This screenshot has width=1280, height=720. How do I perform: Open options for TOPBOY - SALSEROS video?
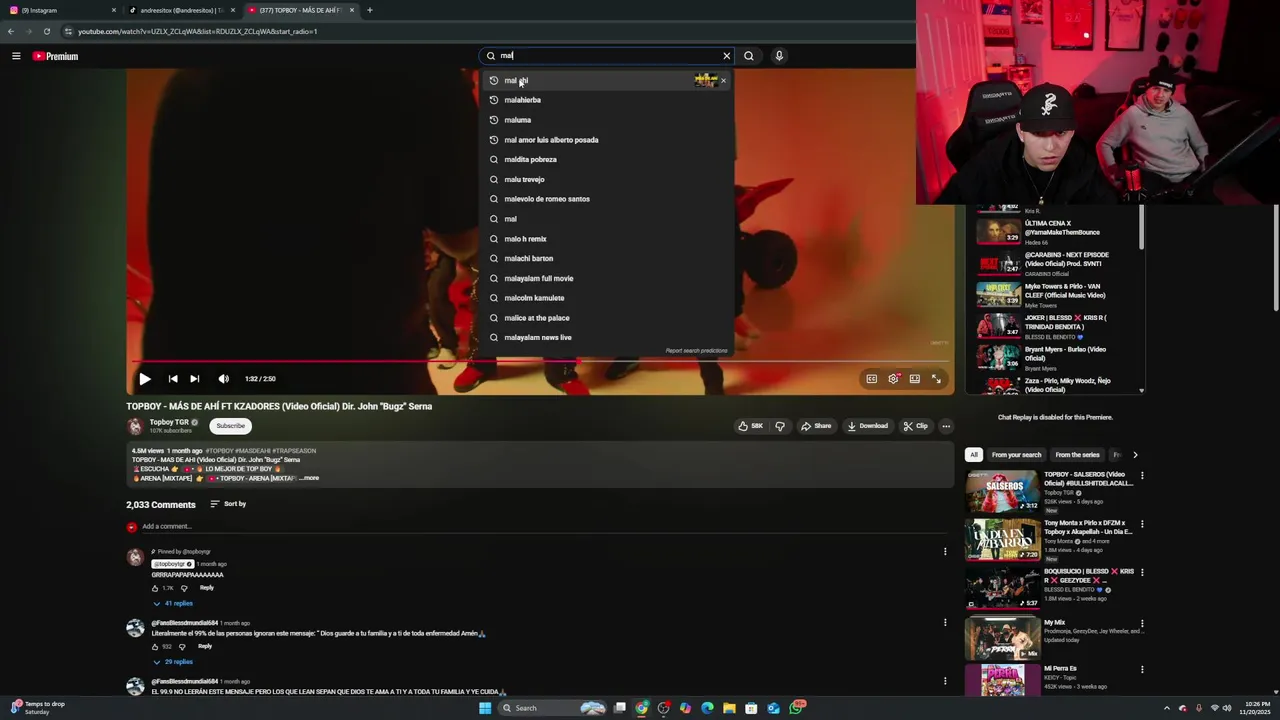click(x=1142, y=476)
